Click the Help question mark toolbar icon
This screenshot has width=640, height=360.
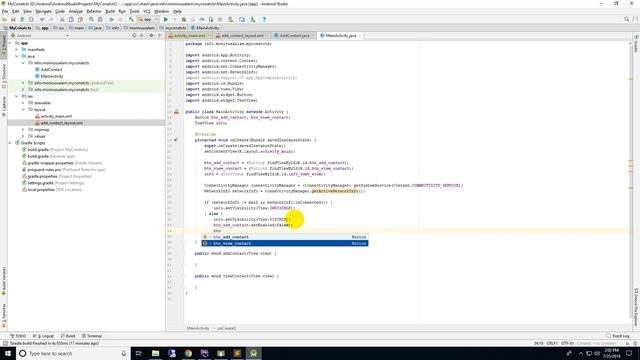(264, 19)
